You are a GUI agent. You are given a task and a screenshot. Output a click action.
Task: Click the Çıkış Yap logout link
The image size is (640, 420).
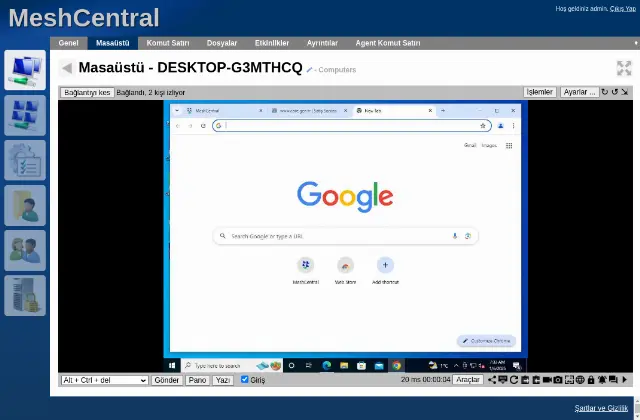point(623,9)
